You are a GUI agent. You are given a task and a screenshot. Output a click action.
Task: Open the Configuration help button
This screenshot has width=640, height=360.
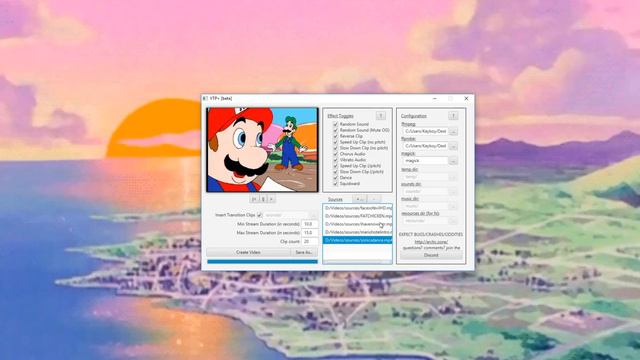[453, 116]
